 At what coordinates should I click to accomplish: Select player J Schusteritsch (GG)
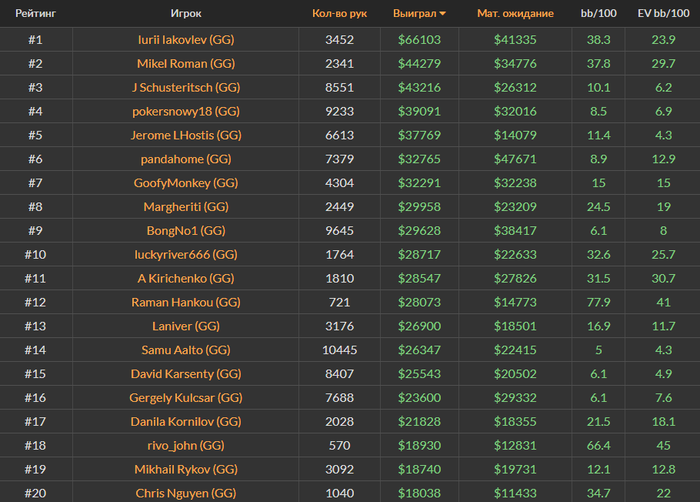[186, 87]
